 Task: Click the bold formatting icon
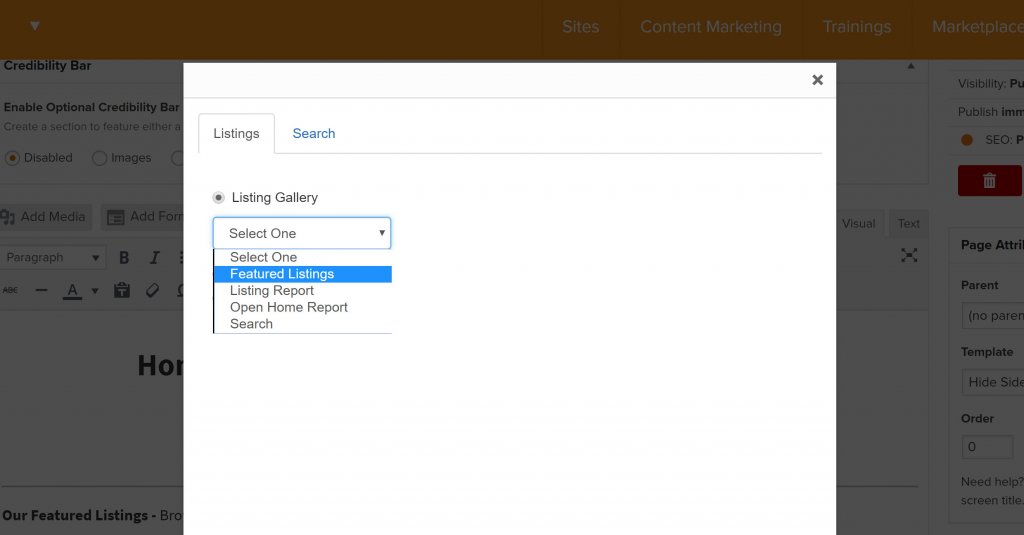click(124, 258)
